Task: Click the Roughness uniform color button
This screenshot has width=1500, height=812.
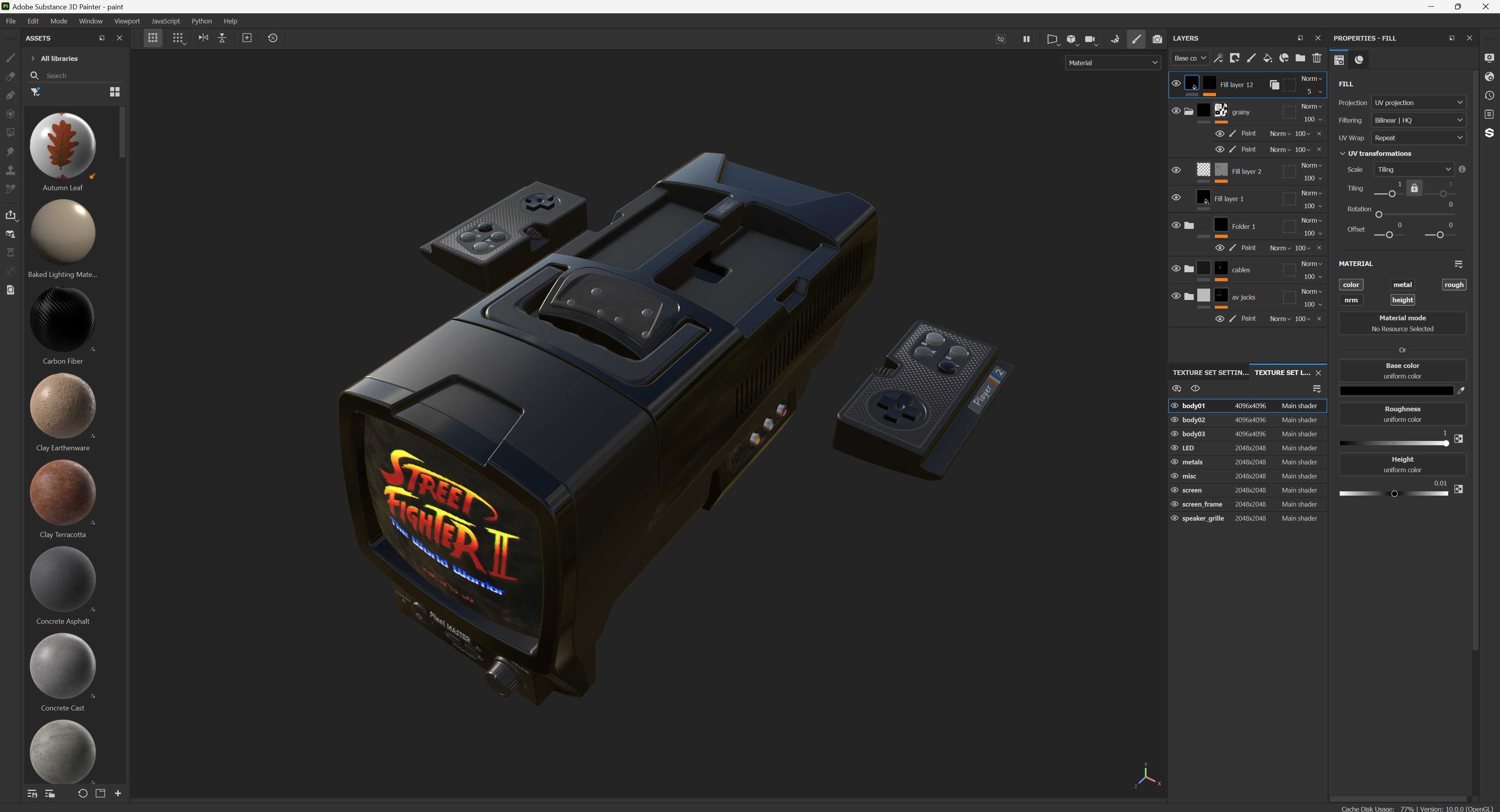Action: (1402, 414)
